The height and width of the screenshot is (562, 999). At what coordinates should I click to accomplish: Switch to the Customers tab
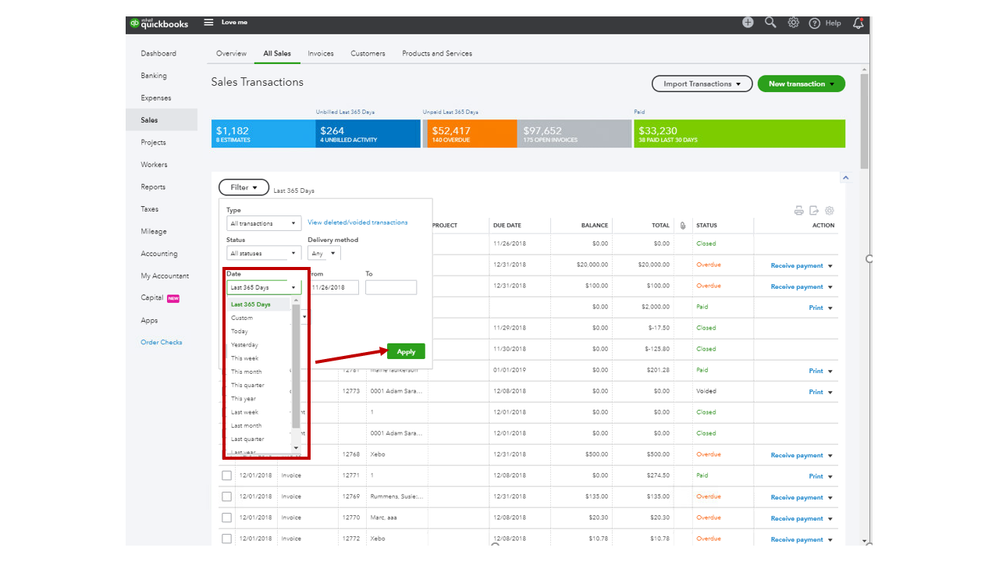pos(368,54)
